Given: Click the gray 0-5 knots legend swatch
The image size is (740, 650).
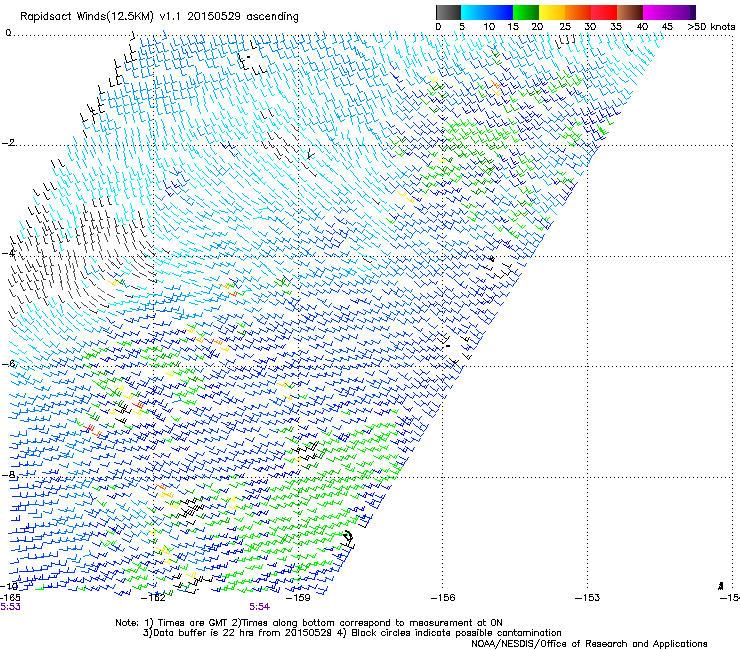Looking at the screenshot, I should click(448, 12).
